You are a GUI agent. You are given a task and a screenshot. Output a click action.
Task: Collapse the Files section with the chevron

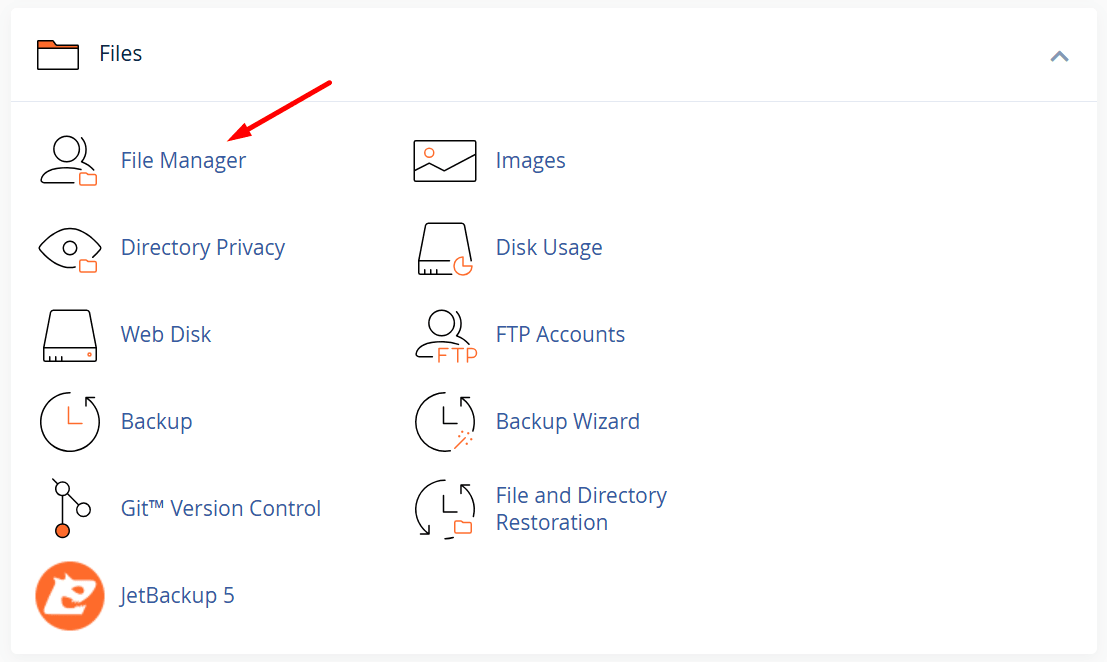[x=1059, y=56]
